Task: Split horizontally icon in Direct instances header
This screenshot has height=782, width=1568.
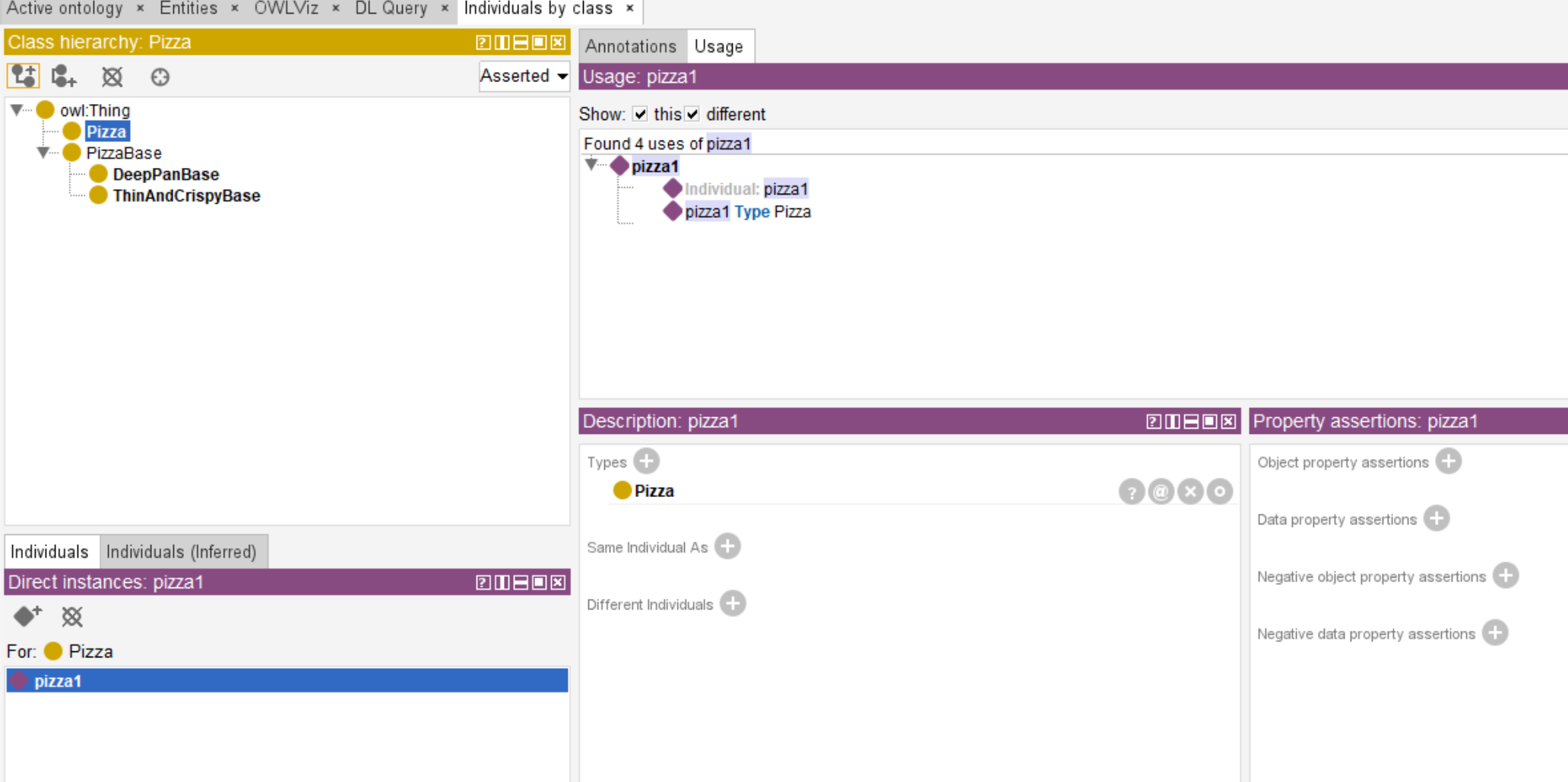Action: coord(521,582)
